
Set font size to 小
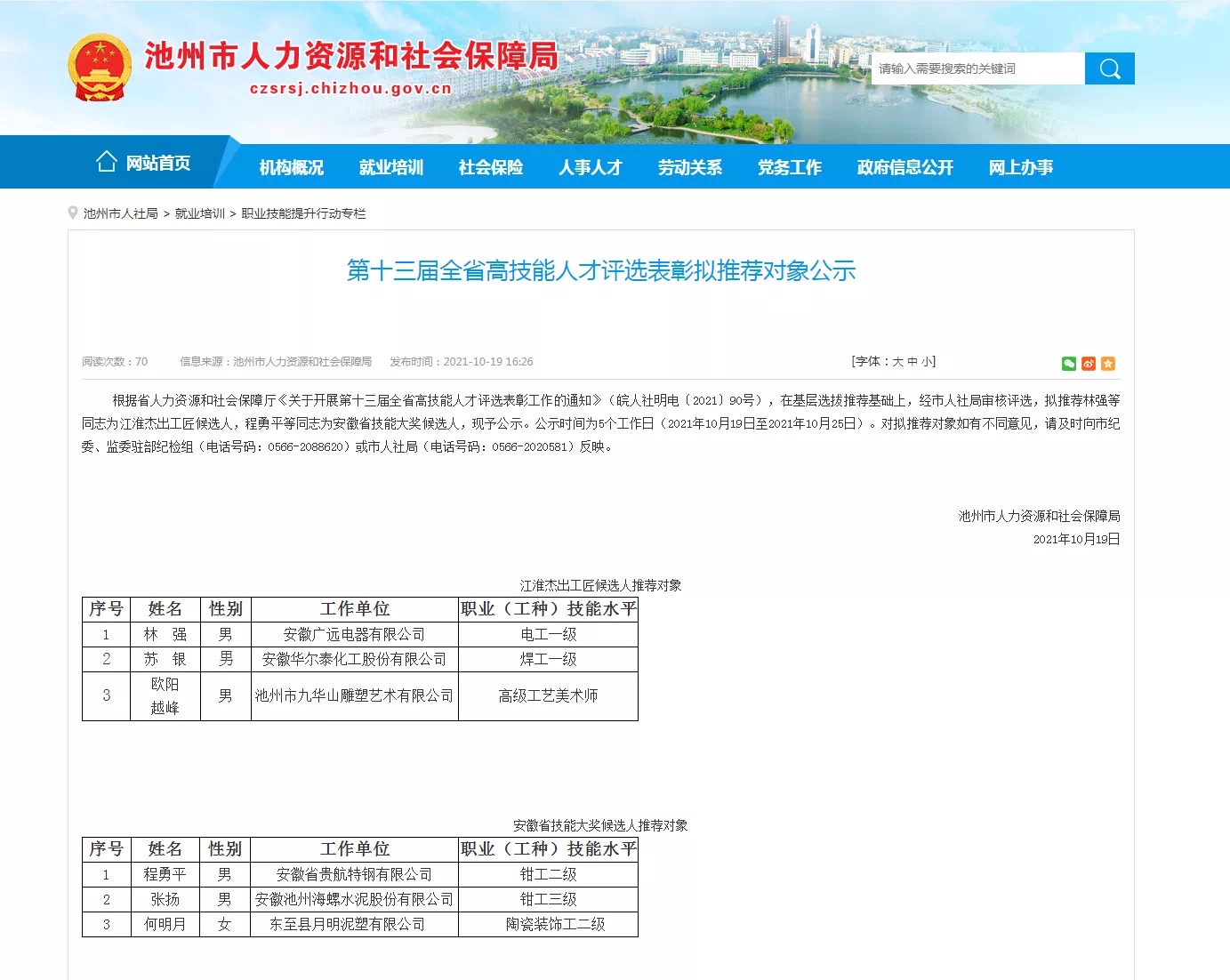click(927, 361)
